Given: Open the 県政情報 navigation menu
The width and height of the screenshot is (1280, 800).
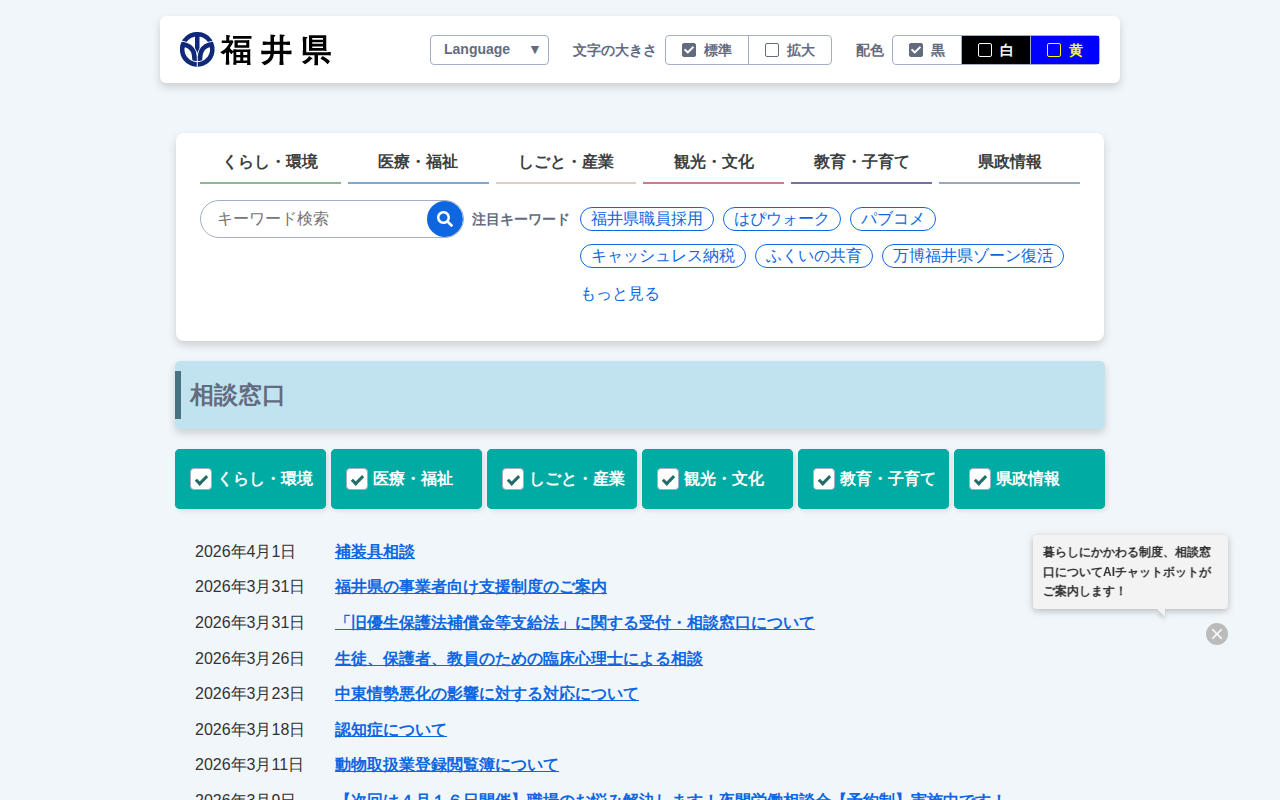Looking at the screenshot, I should click(x=1009, y=162).
